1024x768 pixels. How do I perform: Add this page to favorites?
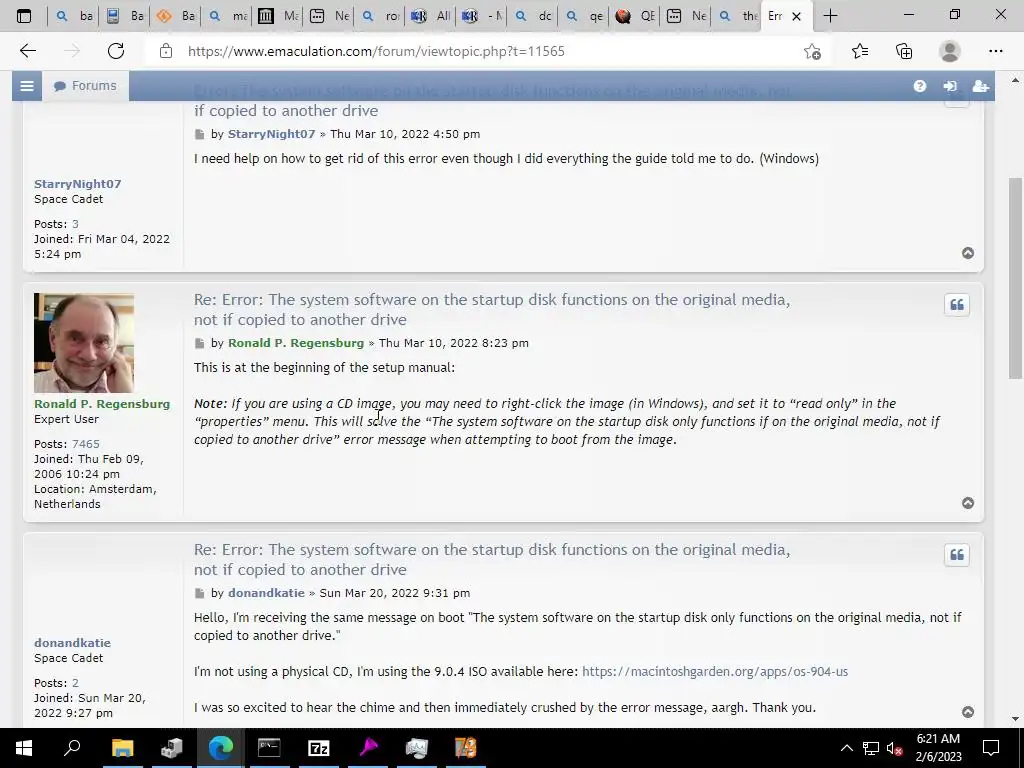812,51
